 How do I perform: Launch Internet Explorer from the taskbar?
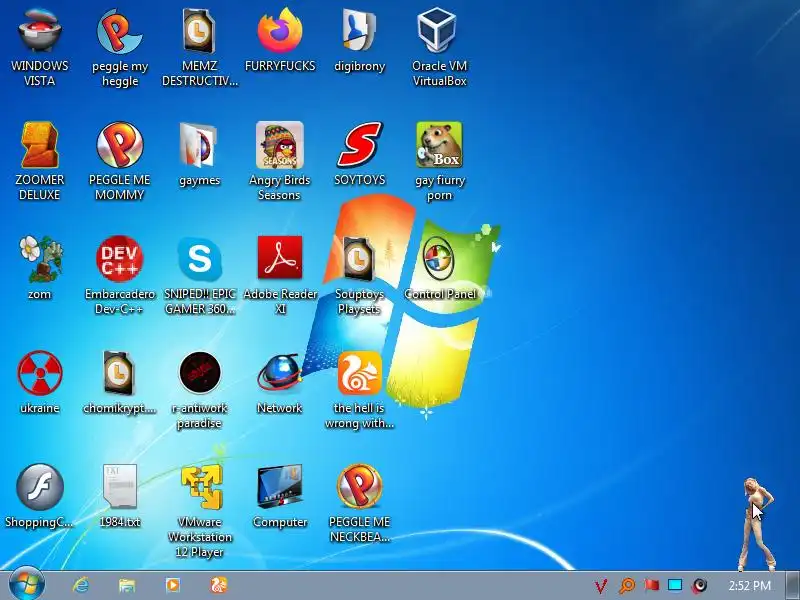[81, 585]
